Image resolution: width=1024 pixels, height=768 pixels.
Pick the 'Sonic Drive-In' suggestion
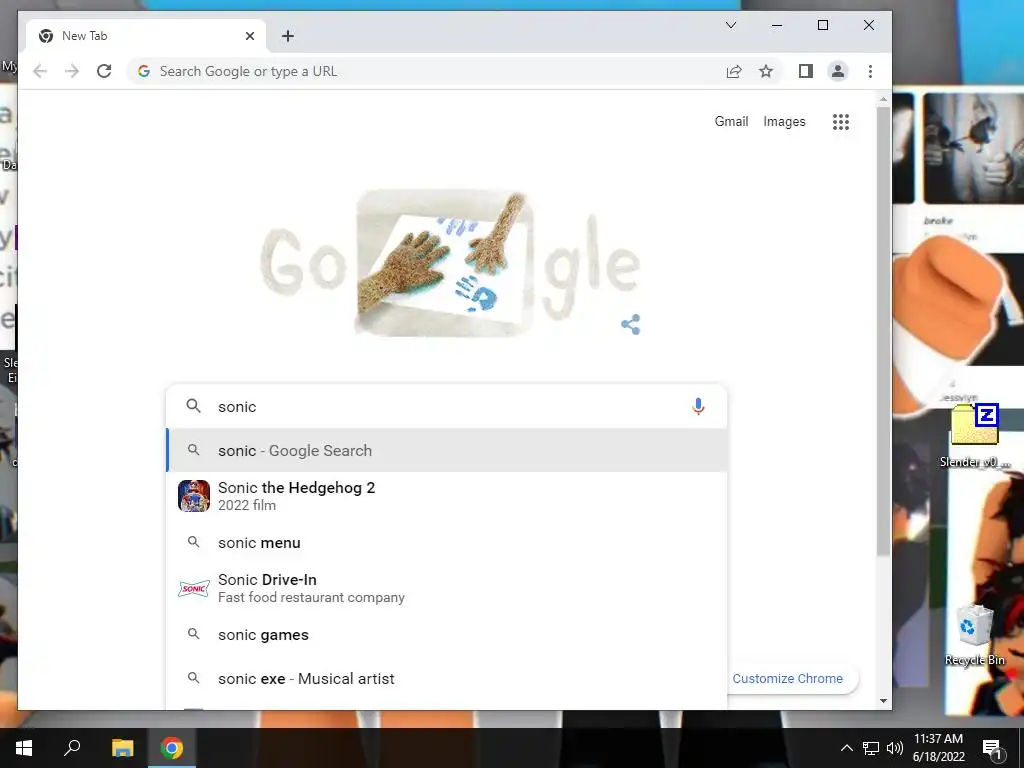(447, 588)
